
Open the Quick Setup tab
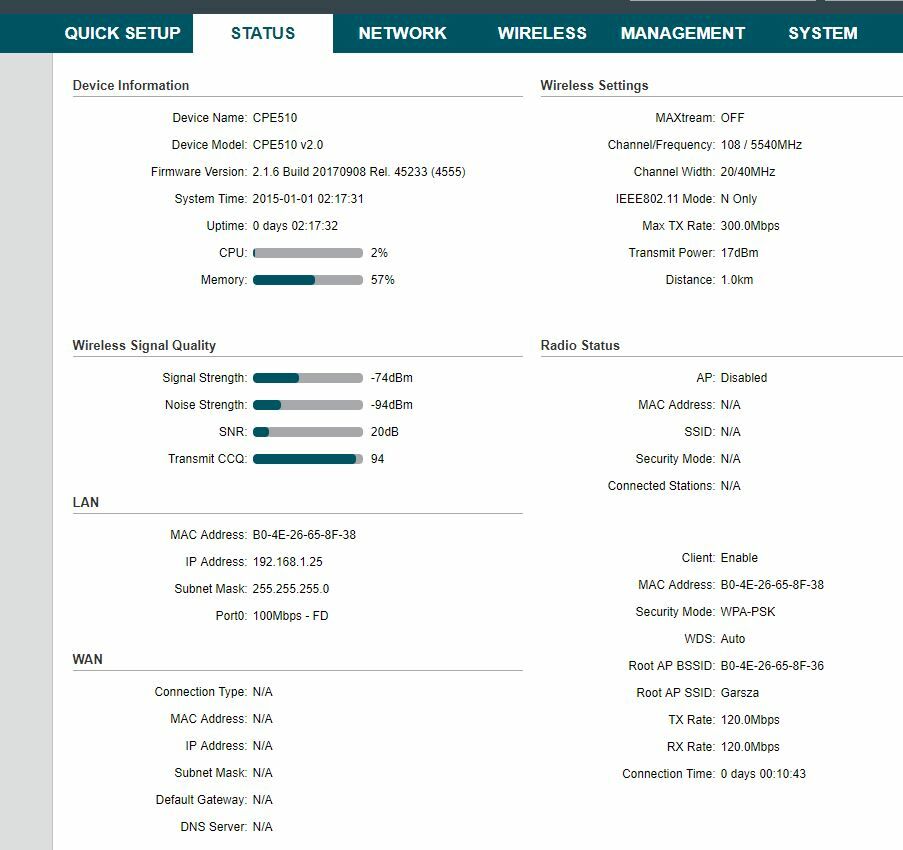tap(122, 33)
